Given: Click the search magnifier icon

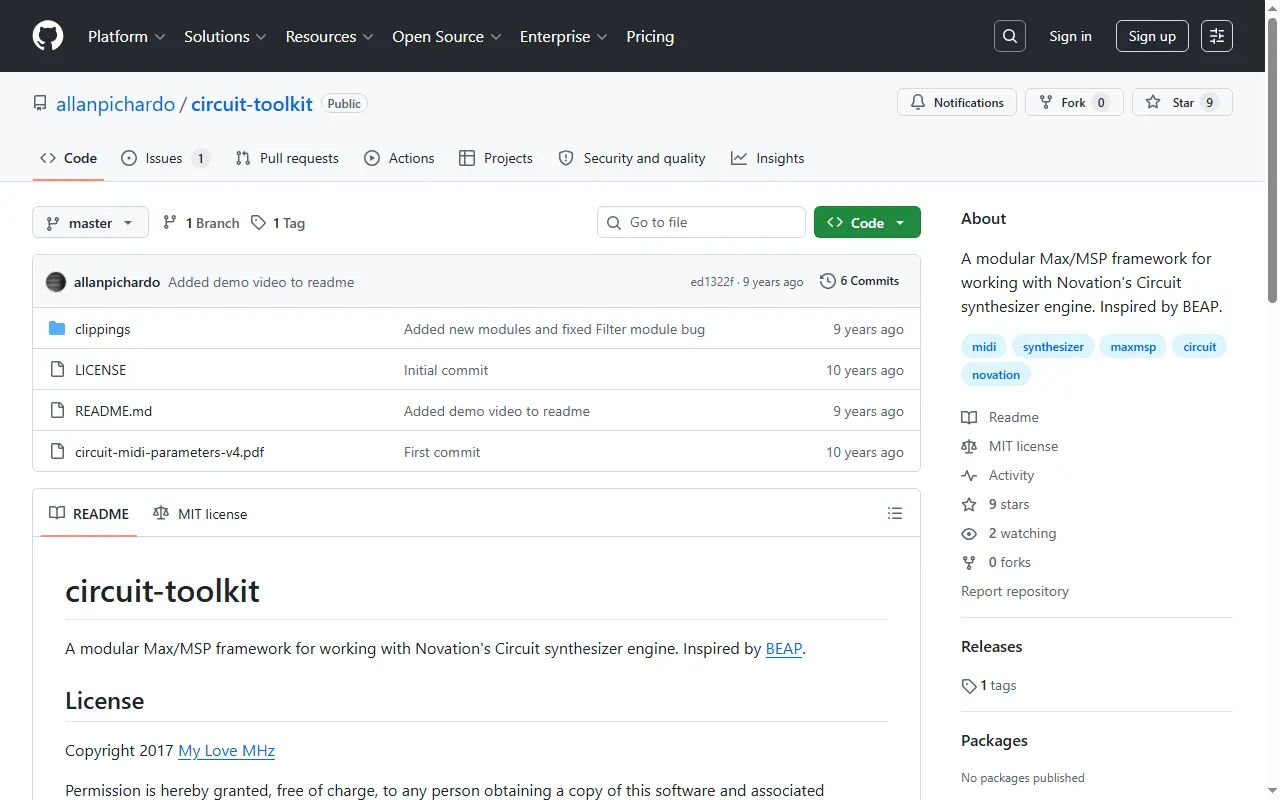Looking at the screenshot, I should (1010, 36).
